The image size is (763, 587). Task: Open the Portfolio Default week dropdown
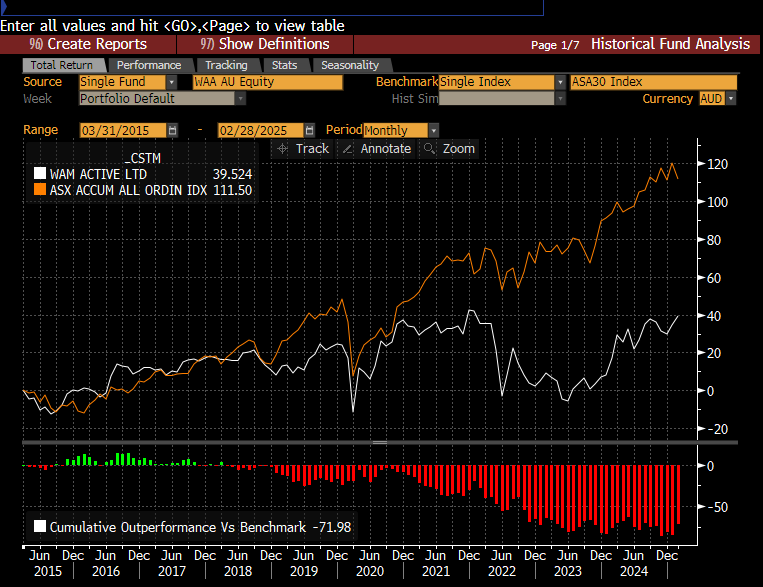tap(240, 99)
